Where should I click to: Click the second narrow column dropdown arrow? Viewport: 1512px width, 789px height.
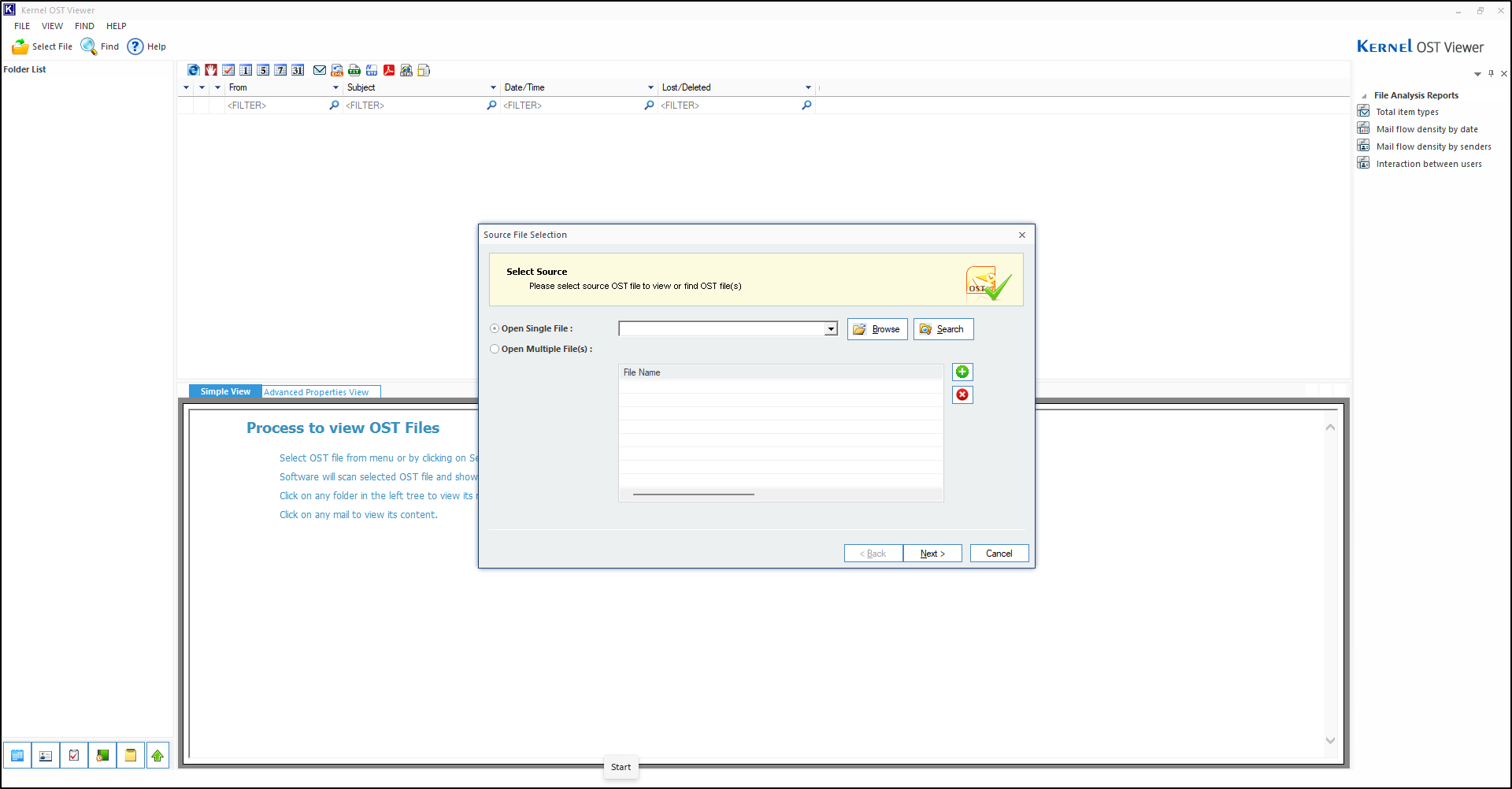(202, 87)
